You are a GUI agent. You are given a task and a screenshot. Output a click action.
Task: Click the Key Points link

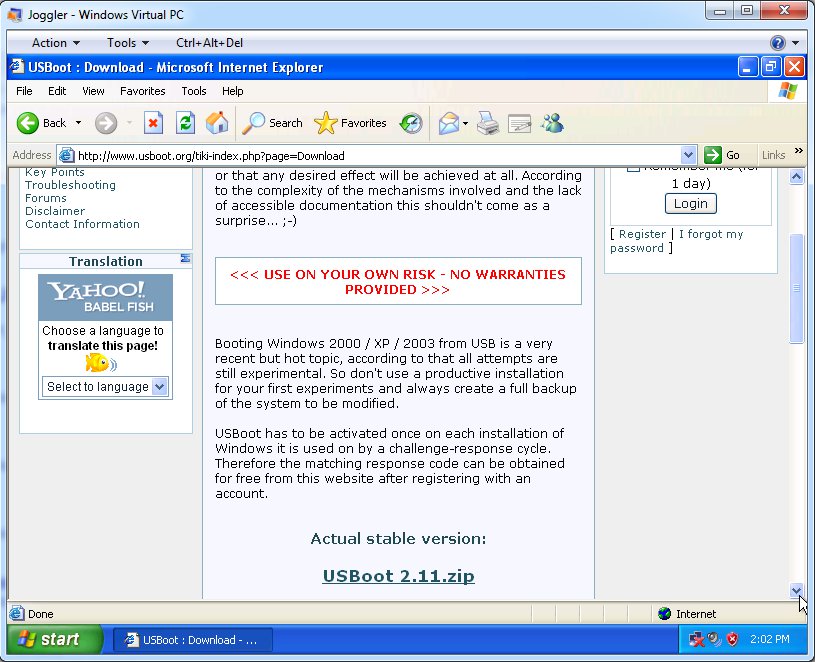[55, 173]
